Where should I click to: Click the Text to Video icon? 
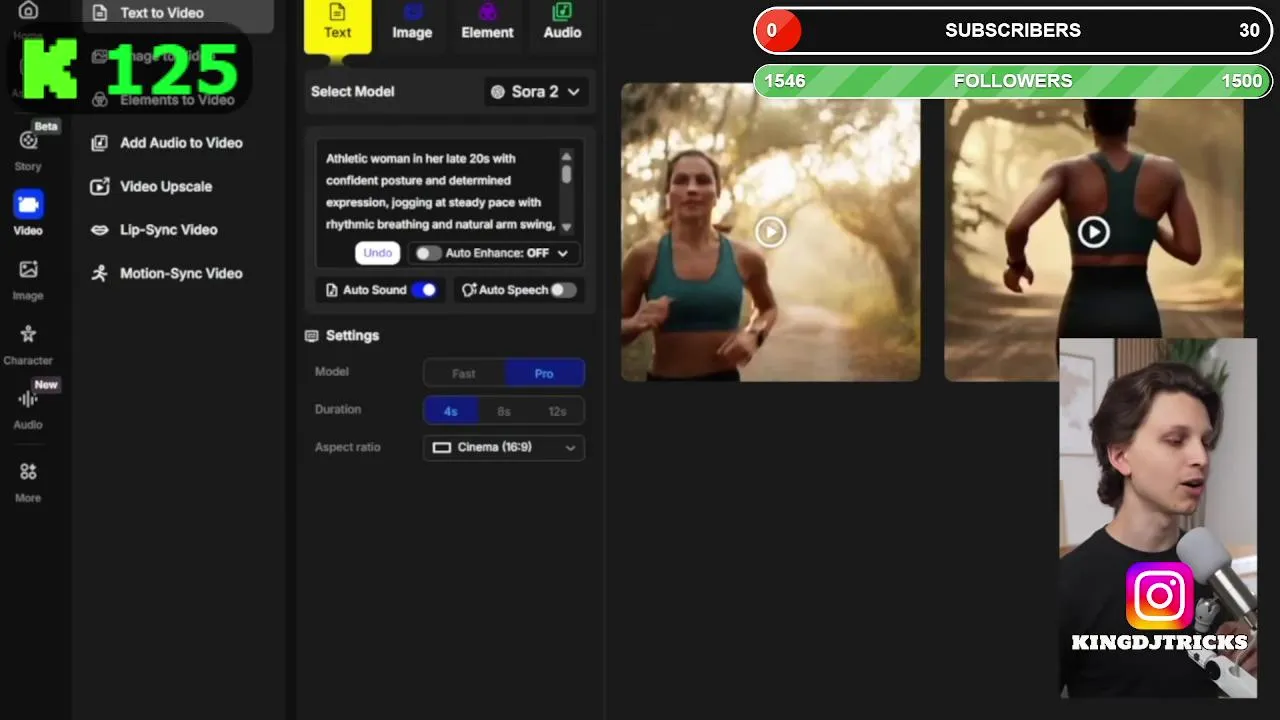pos(99,13)
